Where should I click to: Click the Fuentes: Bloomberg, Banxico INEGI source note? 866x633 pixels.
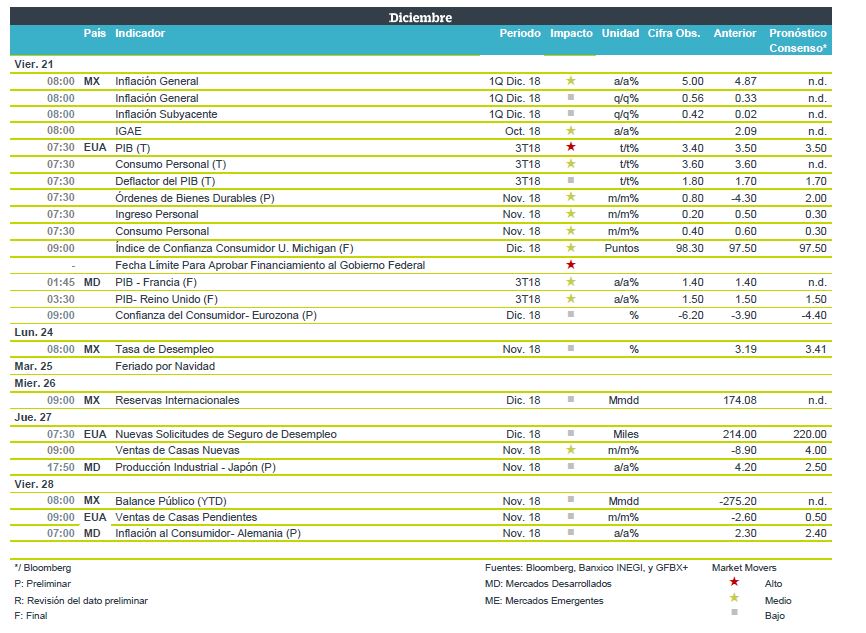tap(587, 567)
